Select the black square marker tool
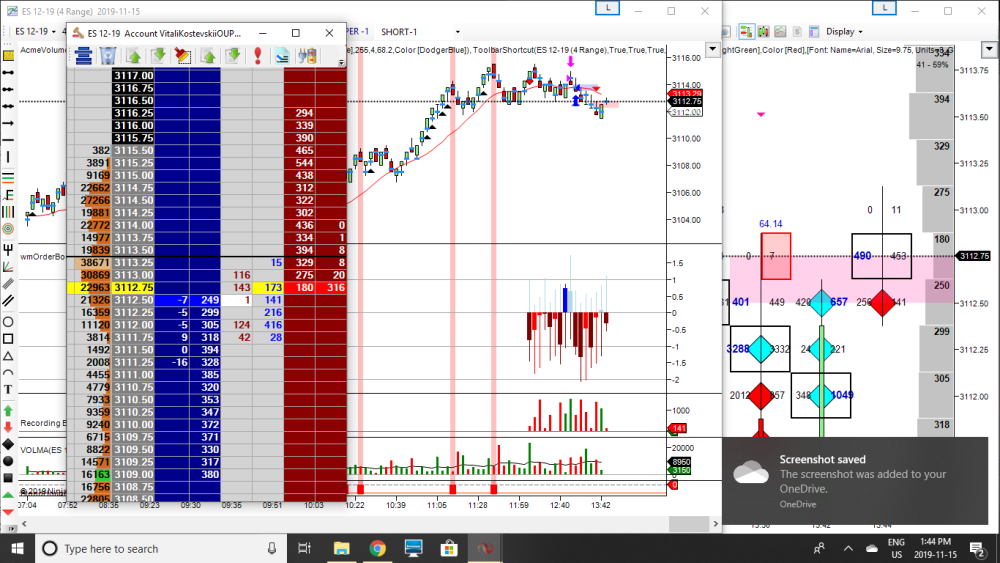Viewport: 1000px width, 563px height. coord(8,478)
